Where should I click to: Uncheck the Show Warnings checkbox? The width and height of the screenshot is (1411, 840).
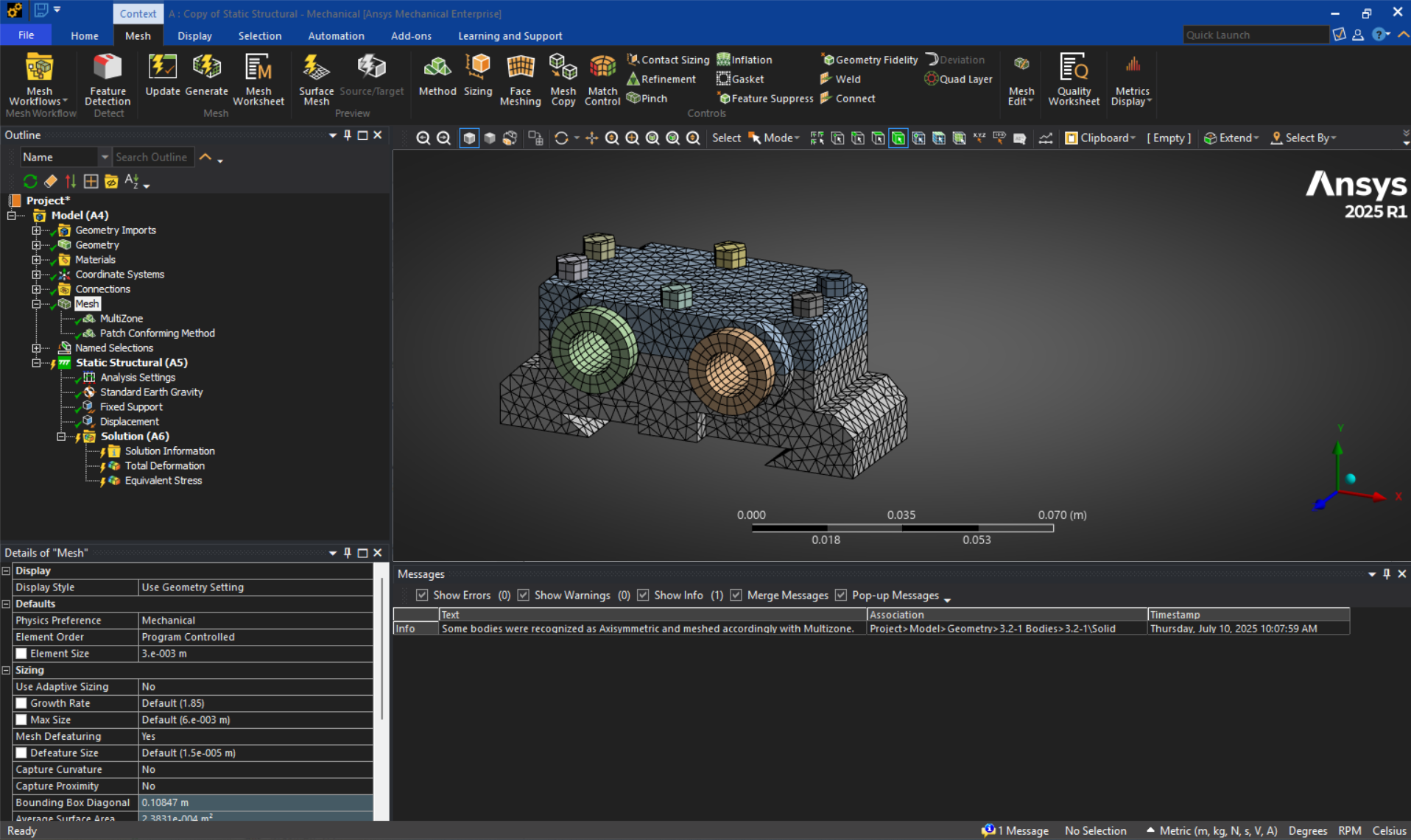[x=523, y=595]
